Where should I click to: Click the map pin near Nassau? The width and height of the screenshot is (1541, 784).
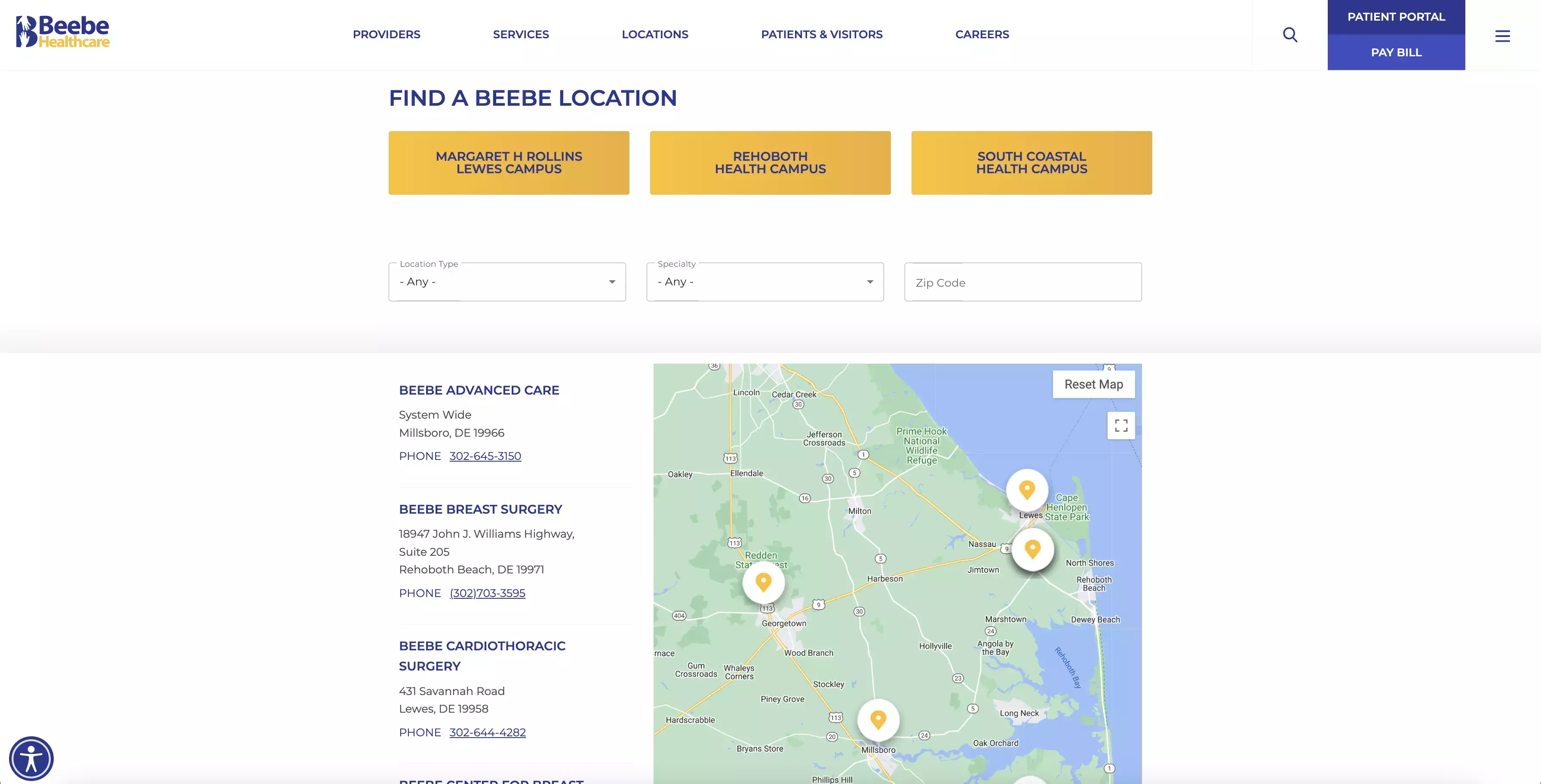(x=1032, y=549)
